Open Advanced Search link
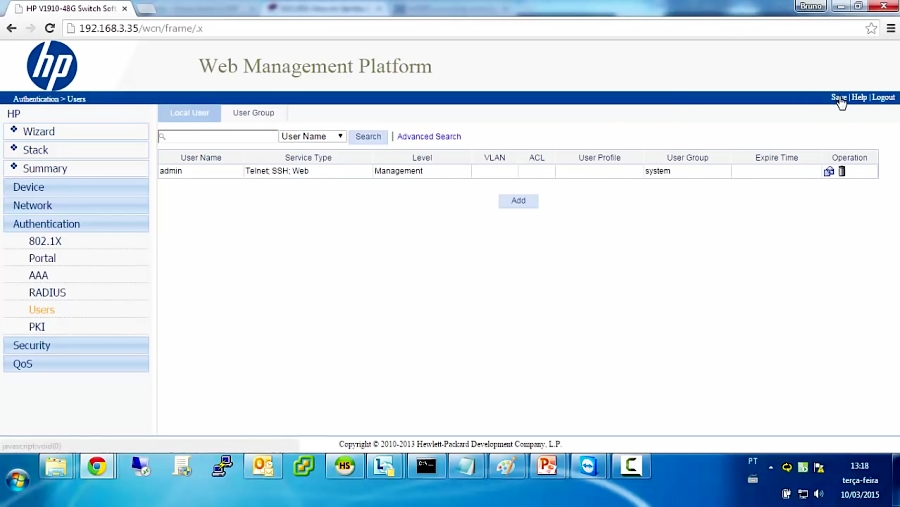Viewport: 900px width, 507px height. coord(429,137)
